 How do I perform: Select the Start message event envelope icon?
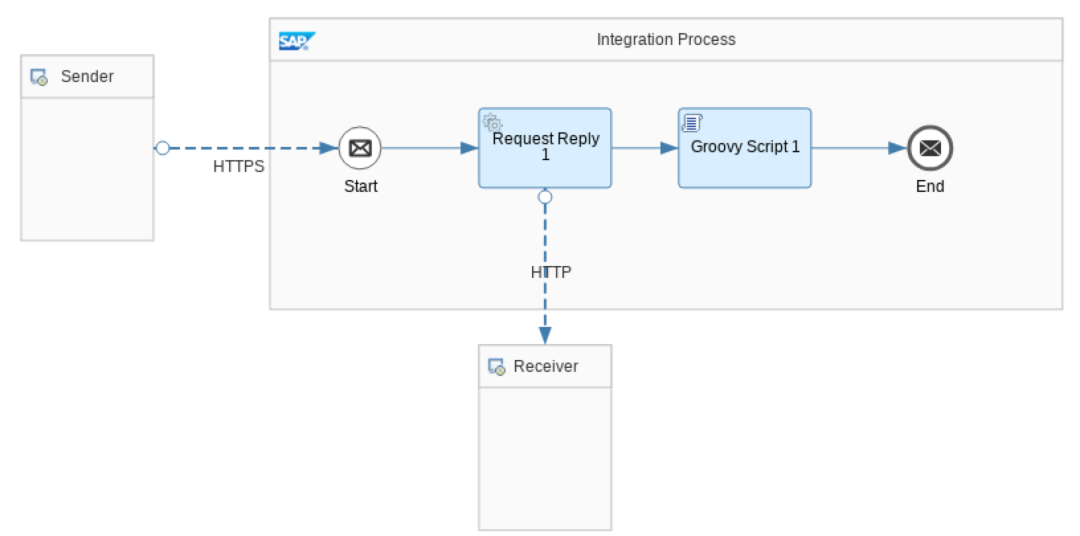tap(360, 148)
